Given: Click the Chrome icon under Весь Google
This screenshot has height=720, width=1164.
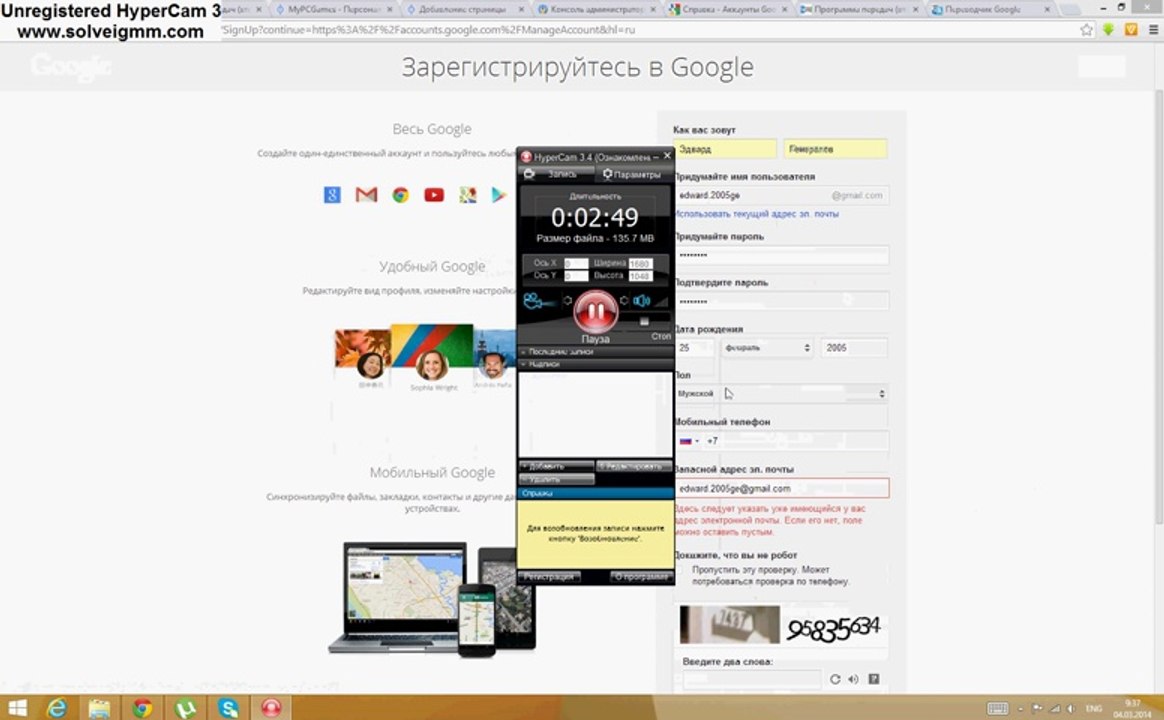Looking at the screenshot, I should 401,195.
